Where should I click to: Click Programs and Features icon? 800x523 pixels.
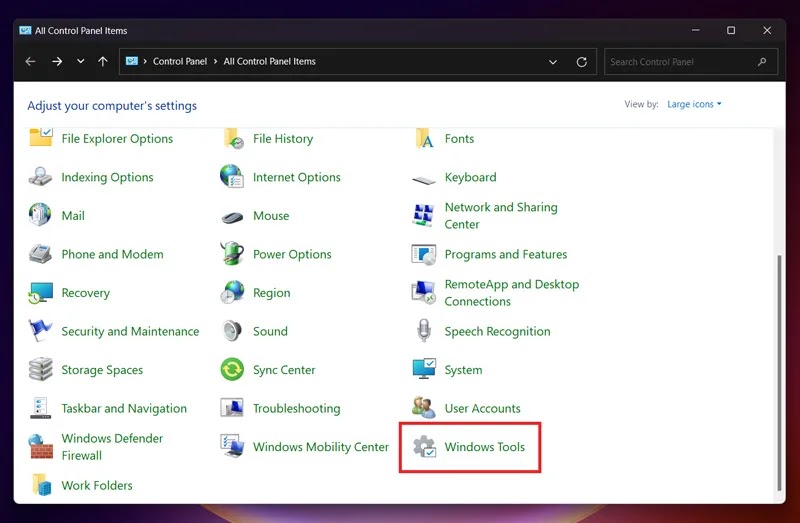point(423,254)
